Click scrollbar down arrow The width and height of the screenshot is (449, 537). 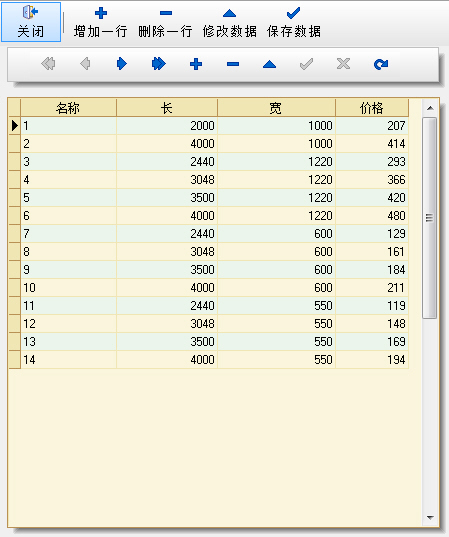(430, 518)
